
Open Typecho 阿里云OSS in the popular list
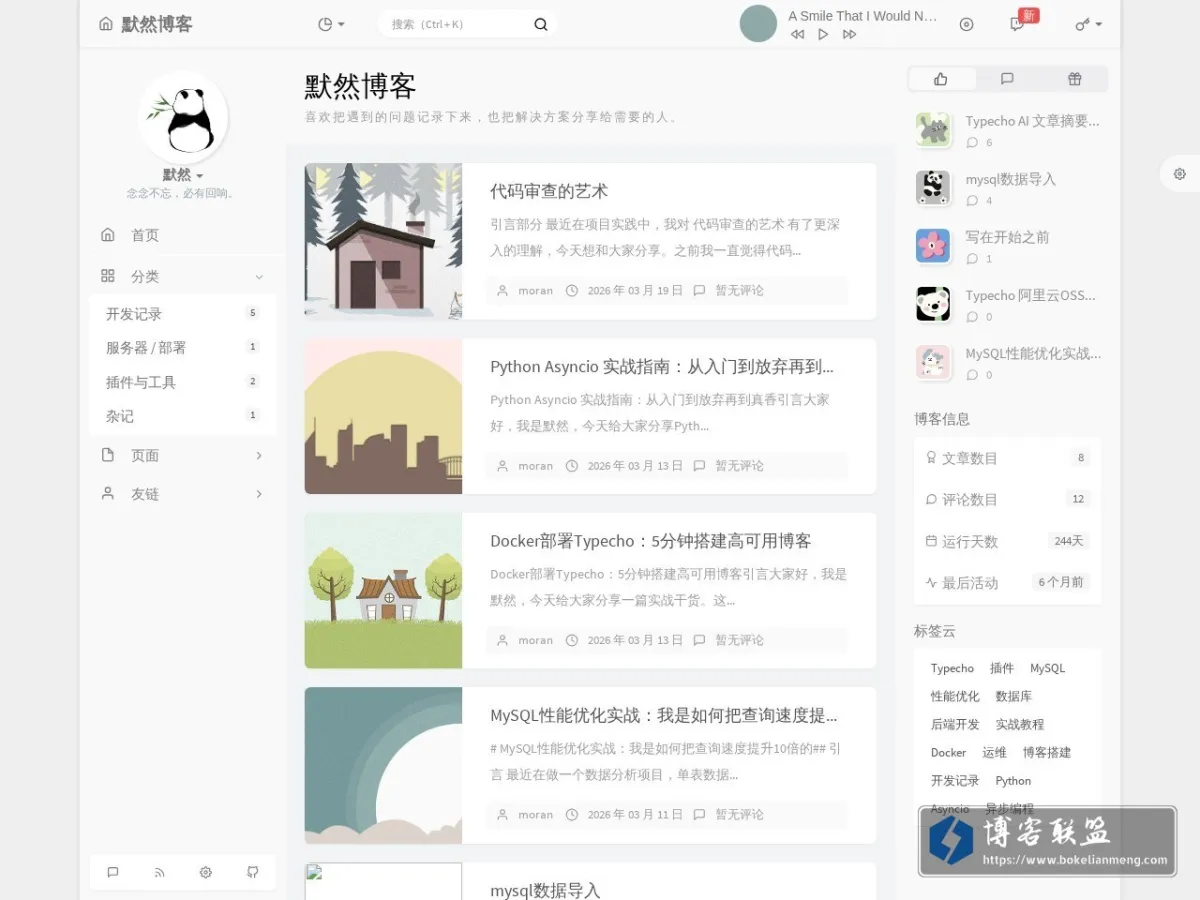(x=1030, y=295)
